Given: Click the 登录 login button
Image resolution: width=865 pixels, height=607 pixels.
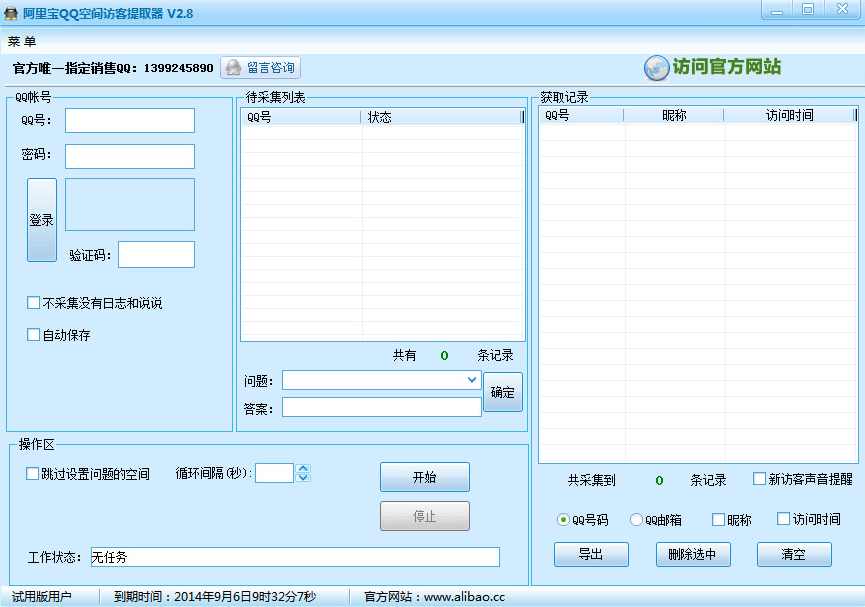Looking at the screenshot, I should [x=41, y=219].
